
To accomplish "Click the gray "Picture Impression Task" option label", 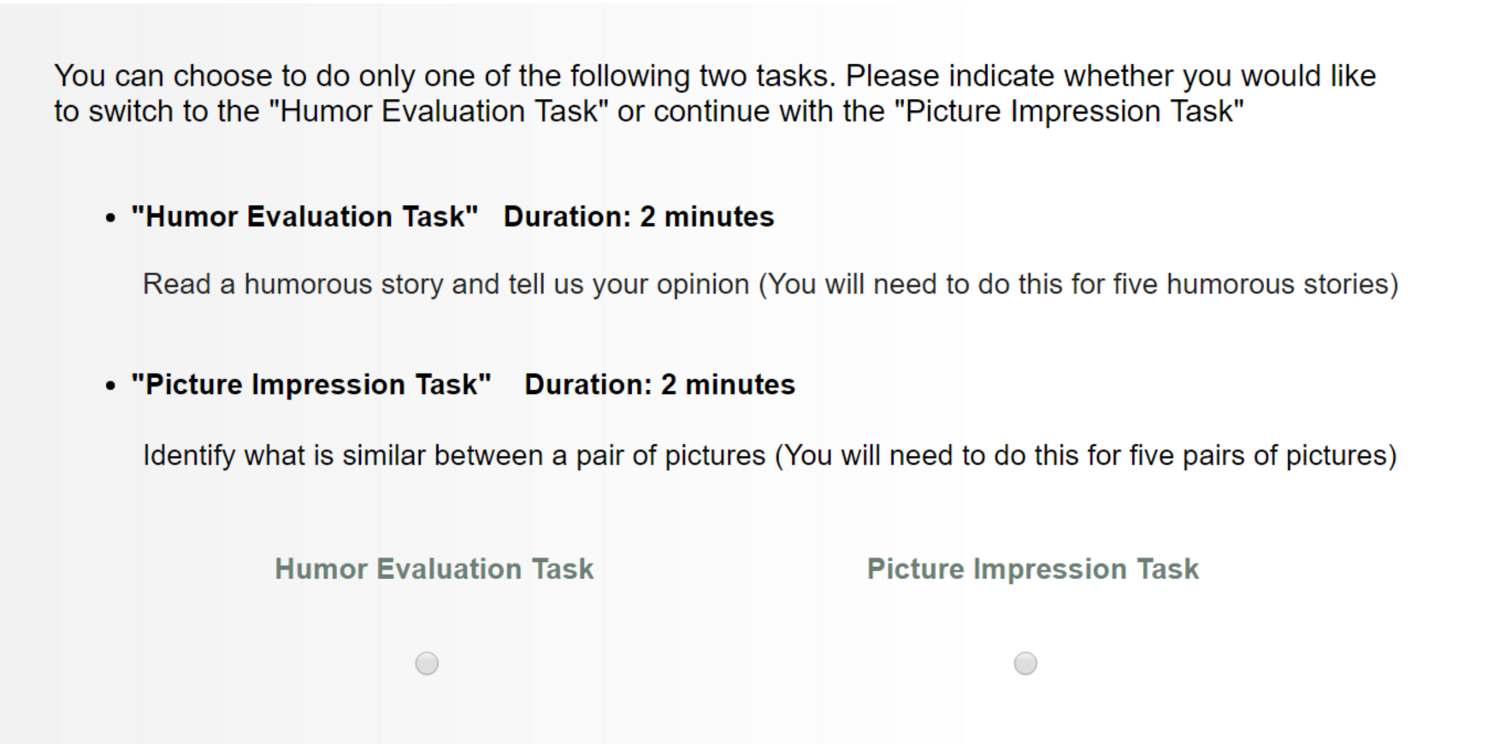I will click(x=1032, y=569).
